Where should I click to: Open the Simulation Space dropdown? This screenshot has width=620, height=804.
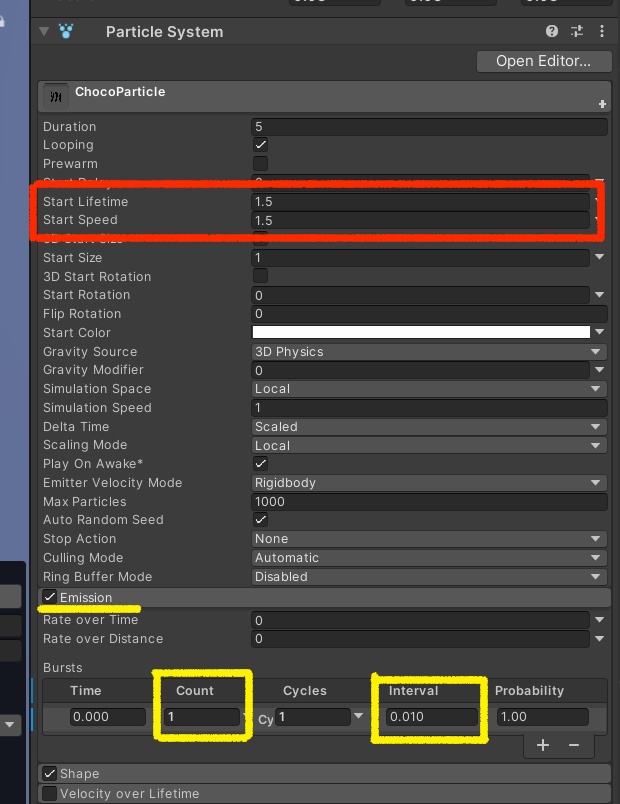(429, 389)
